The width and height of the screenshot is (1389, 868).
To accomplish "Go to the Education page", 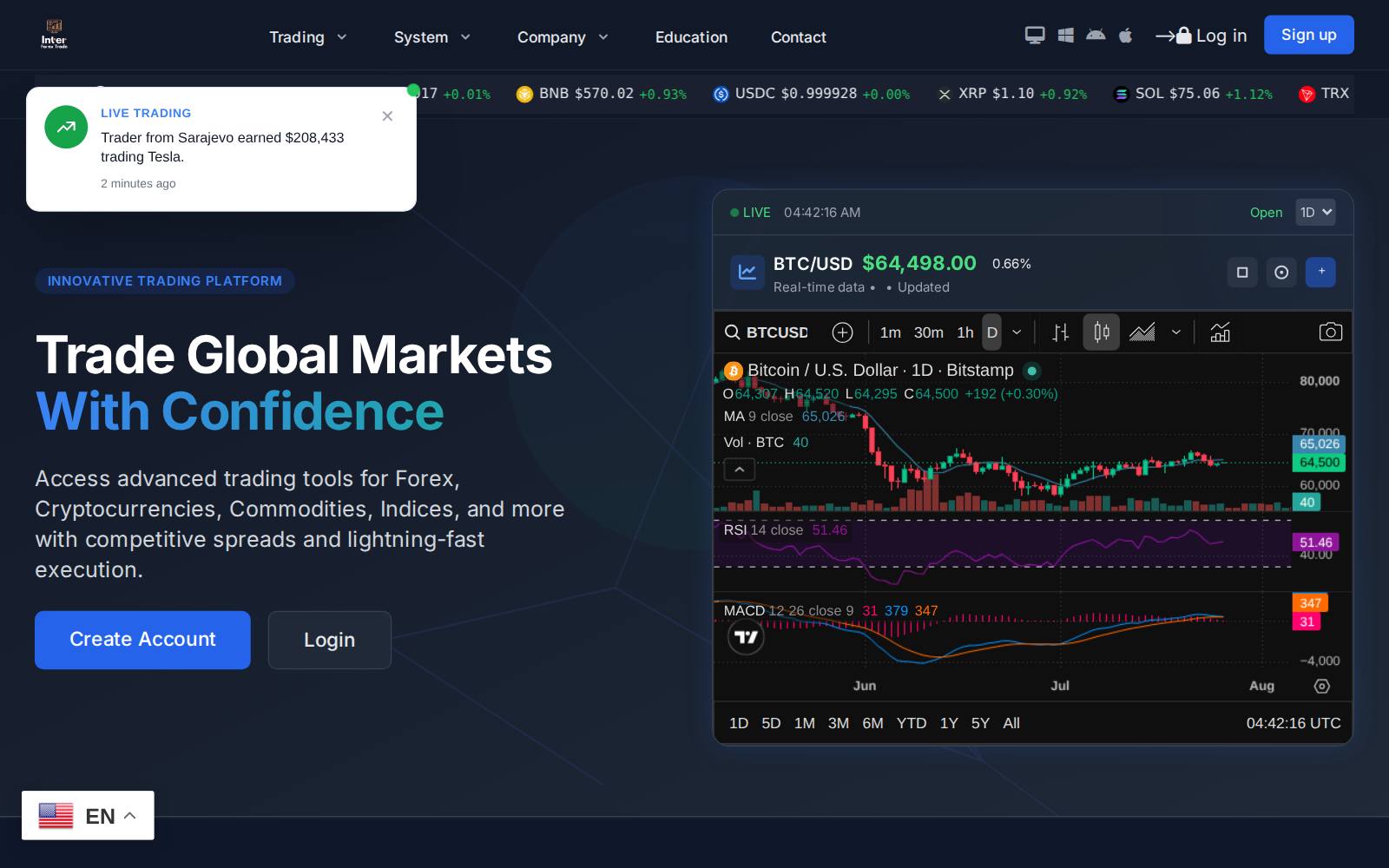I will pos(691,37).
